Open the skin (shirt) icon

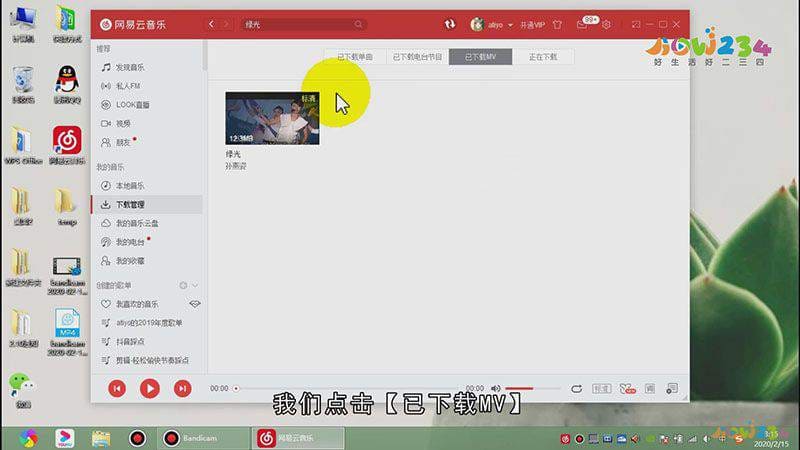coord(557,24)
